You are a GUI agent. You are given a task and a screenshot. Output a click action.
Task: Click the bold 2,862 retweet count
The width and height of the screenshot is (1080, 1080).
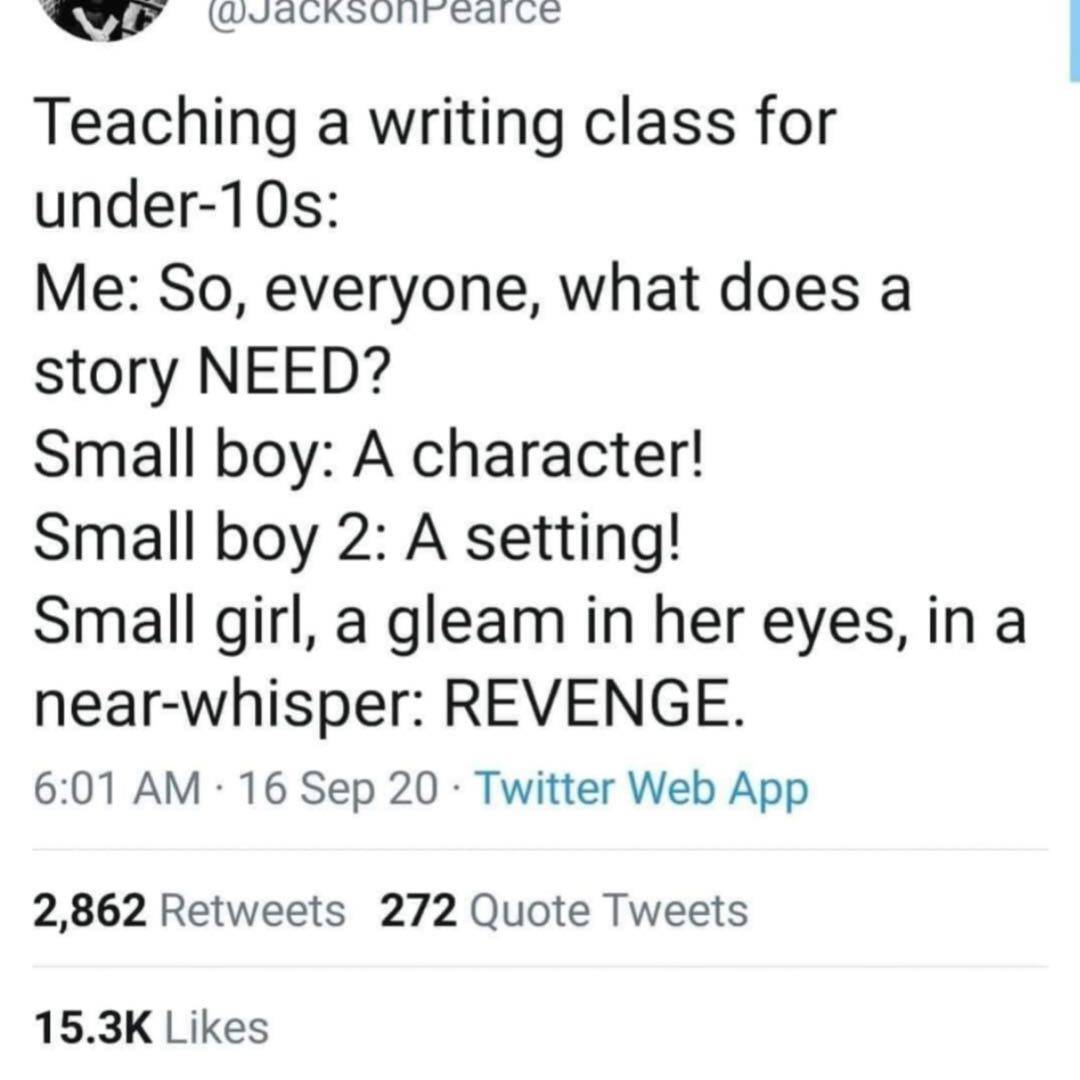(92, 911)
